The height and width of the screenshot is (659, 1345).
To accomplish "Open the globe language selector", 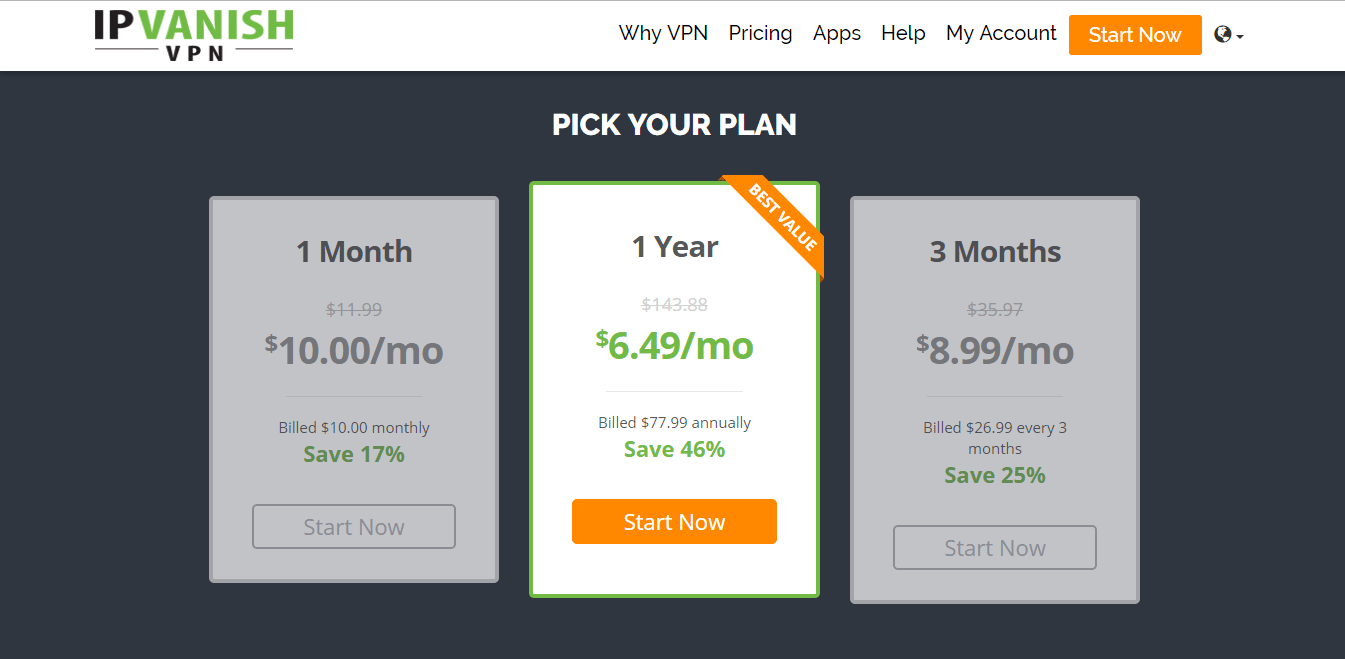I will (1229, 35).
